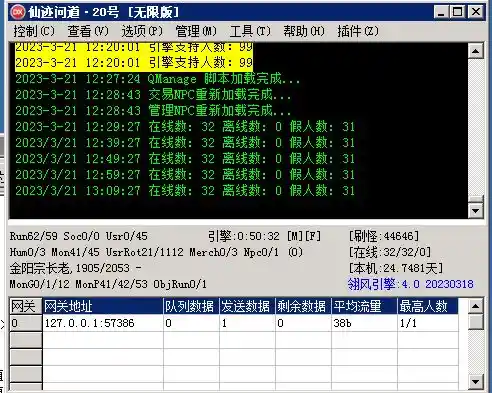Click gateway table scroll-up arrow
Image resolution: width=492 pixels, height=393 pixels.
pos(476,306)
